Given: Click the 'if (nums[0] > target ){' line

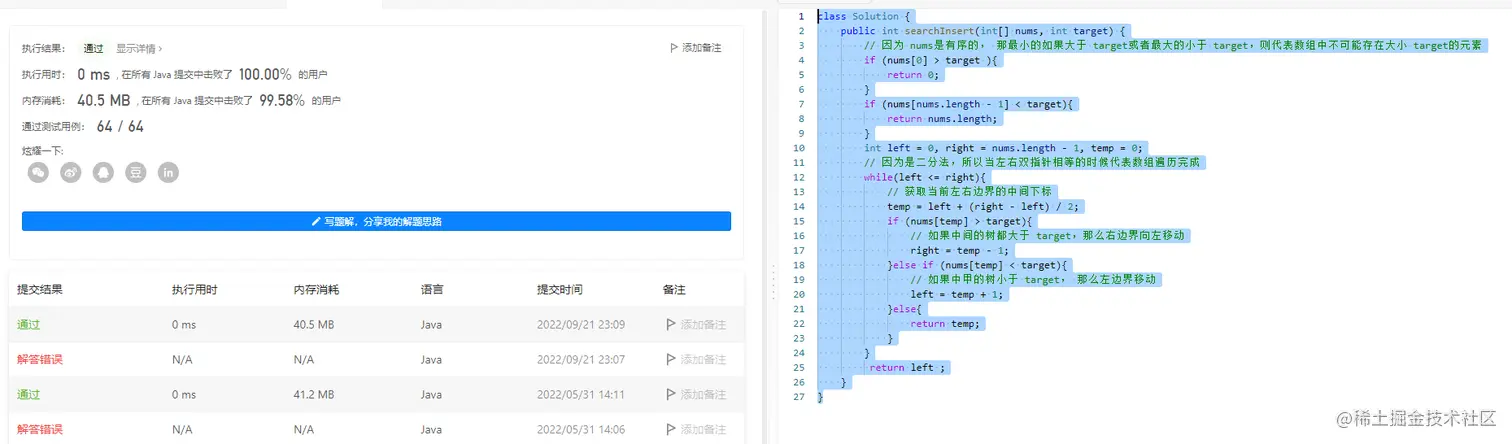Looking at the screenshot, I should [932, 60].
